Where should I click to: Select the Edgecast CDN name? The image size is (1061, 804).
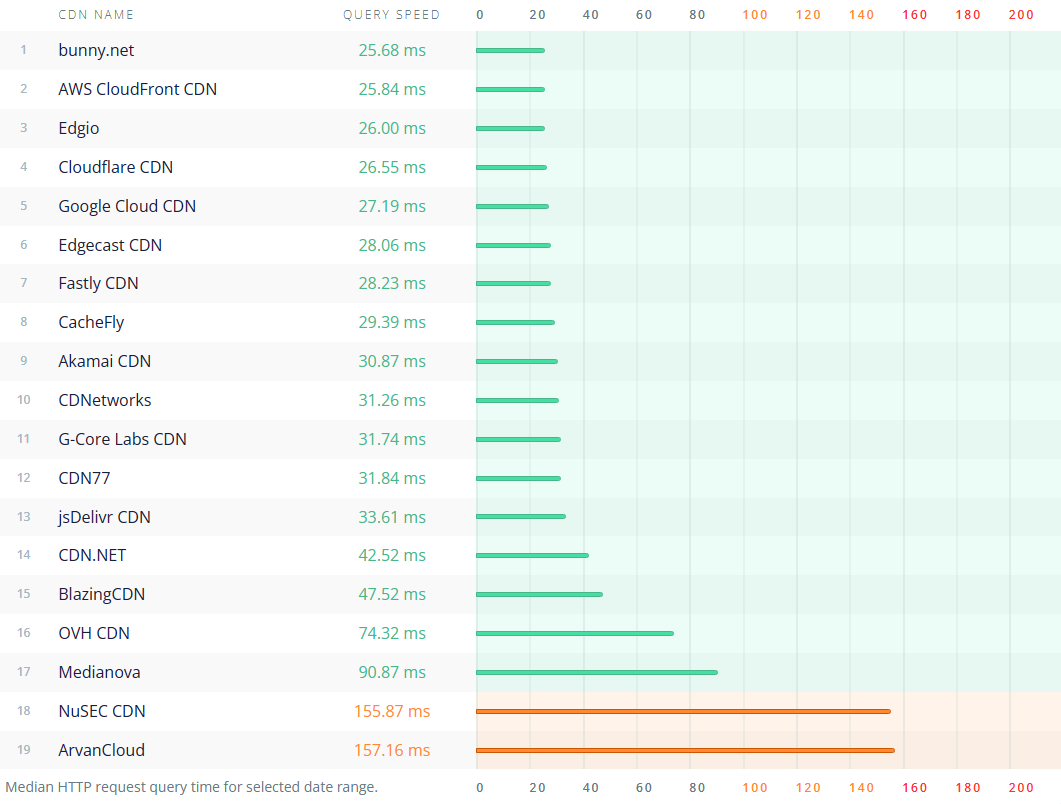(x=110, y=245)
